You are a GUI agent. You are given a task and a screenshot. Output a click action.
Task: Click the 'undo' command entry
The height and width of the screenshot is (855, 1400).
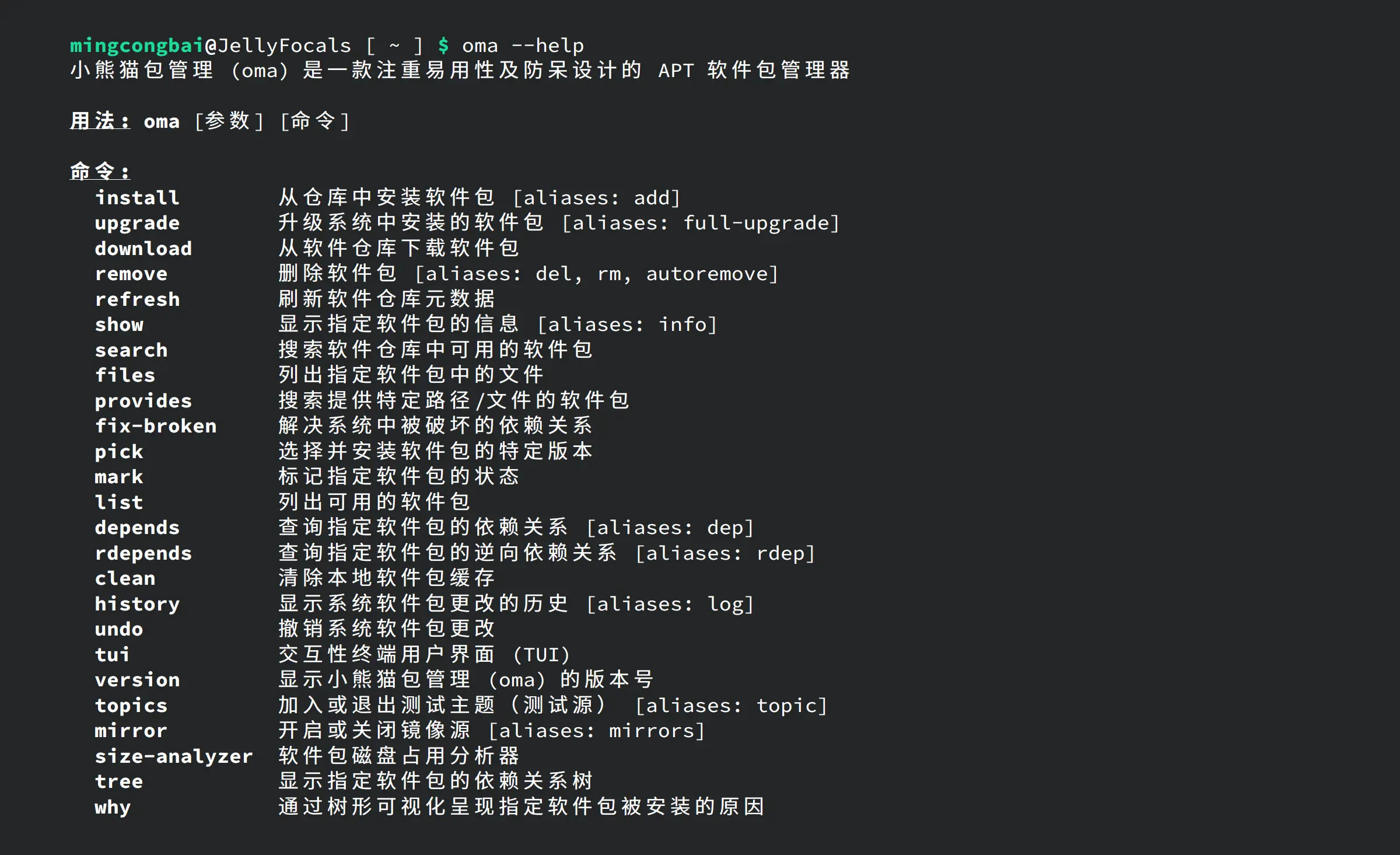pyautogui.click(x=119, y=629)
